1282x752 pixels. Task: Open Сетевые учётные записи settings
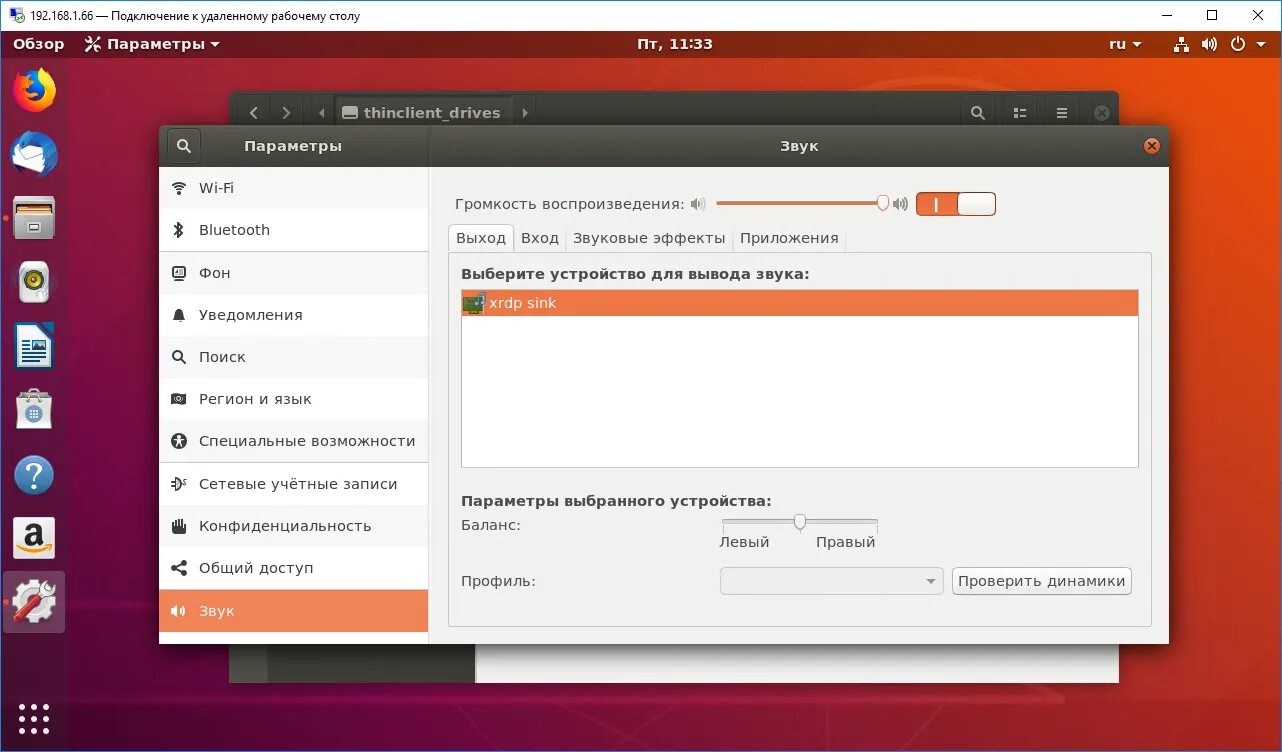(293, 484)
